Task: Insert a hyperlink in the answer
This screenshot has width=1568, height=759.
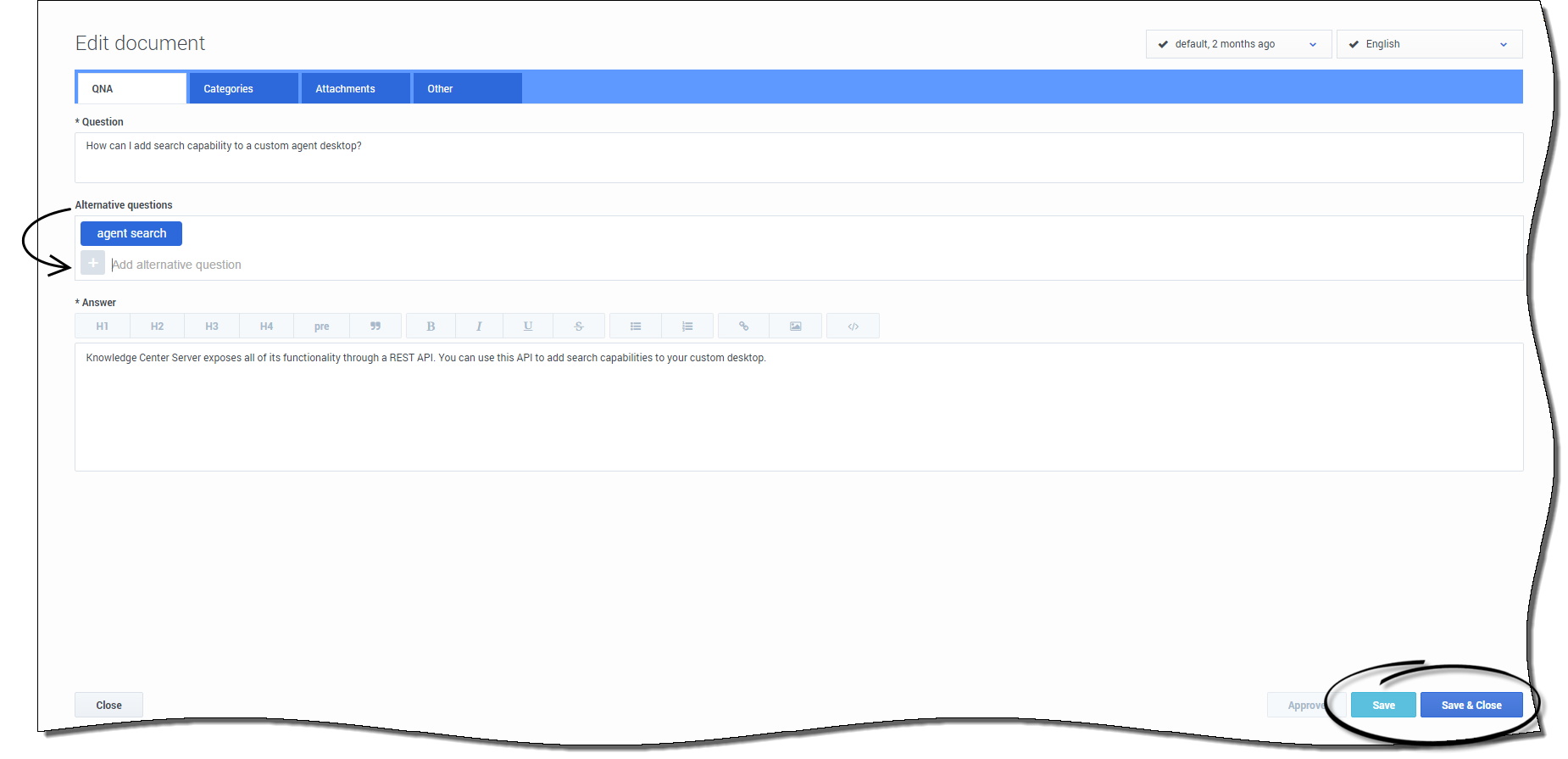Action: pos(743,326)
